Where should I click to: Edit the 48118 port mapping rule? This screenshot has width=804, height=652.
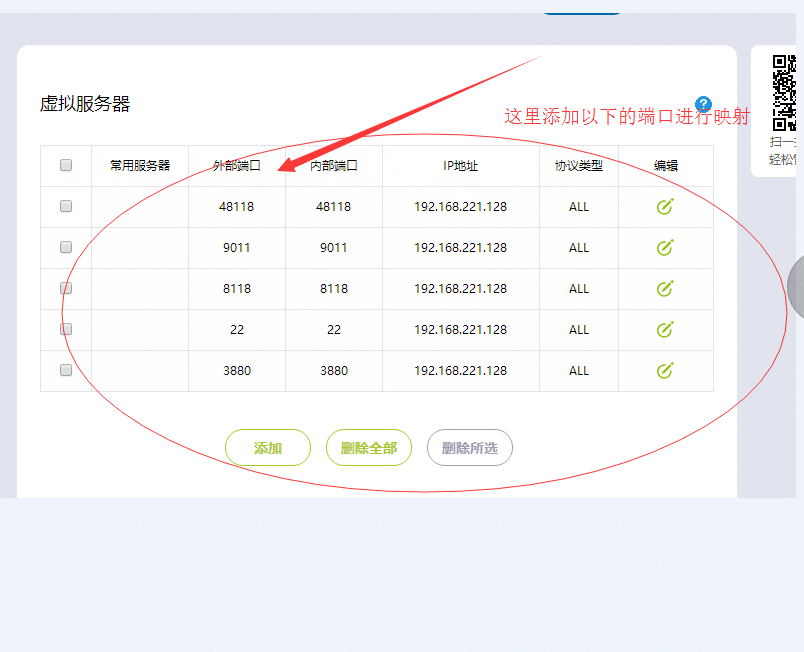665,206
